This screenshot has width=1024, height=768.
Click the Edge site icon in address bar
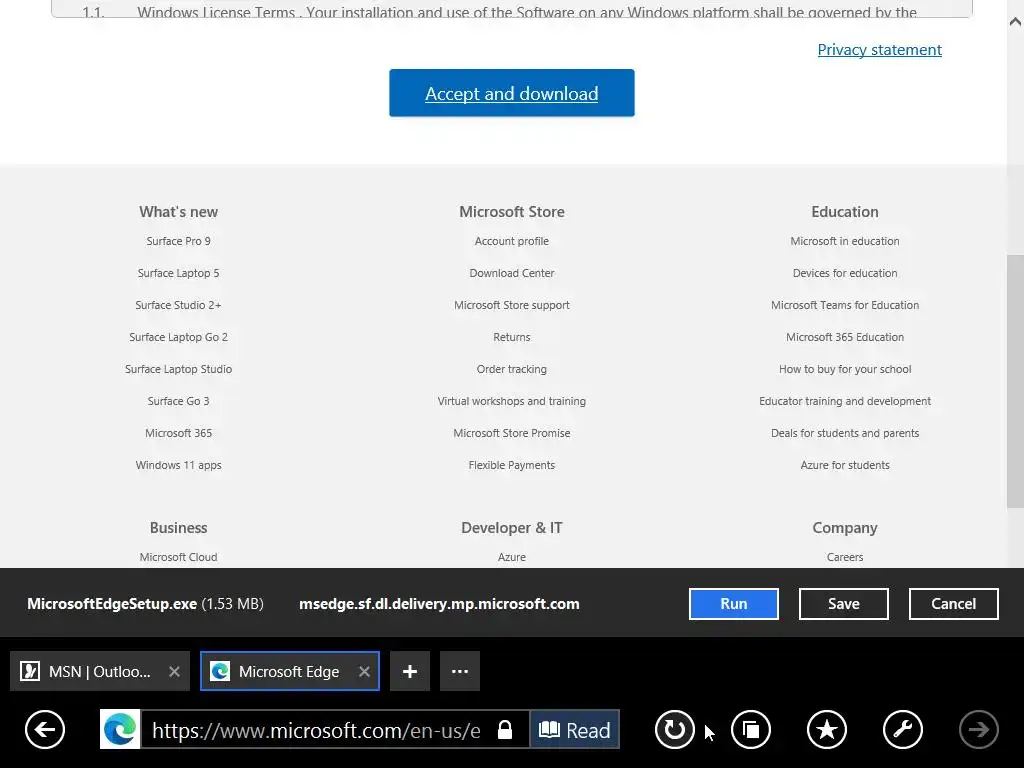coord(120,729)
